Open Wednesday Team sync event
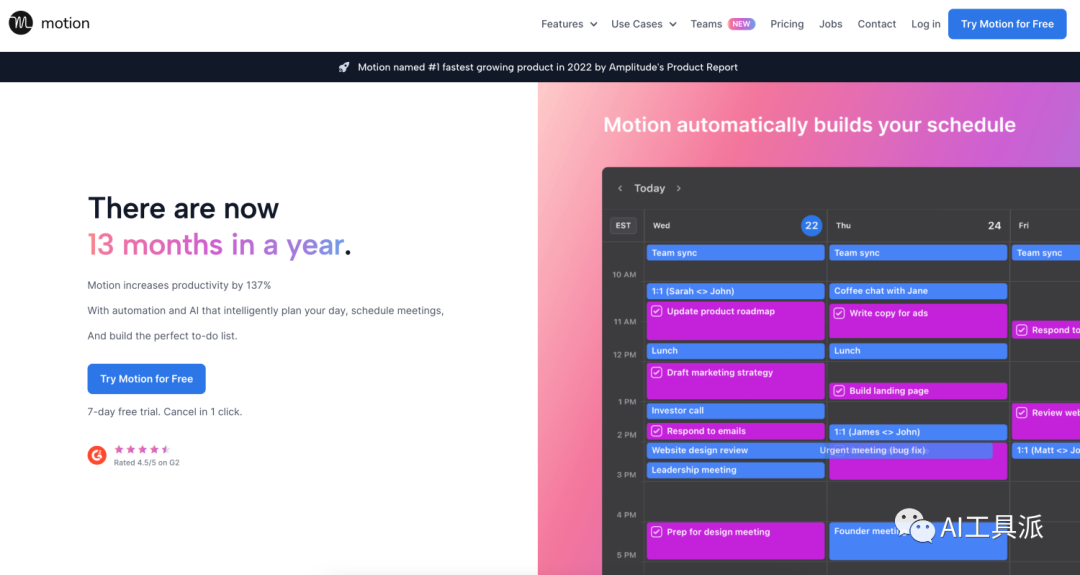Screen dimensions: 1080x575 tap(735, 253)
